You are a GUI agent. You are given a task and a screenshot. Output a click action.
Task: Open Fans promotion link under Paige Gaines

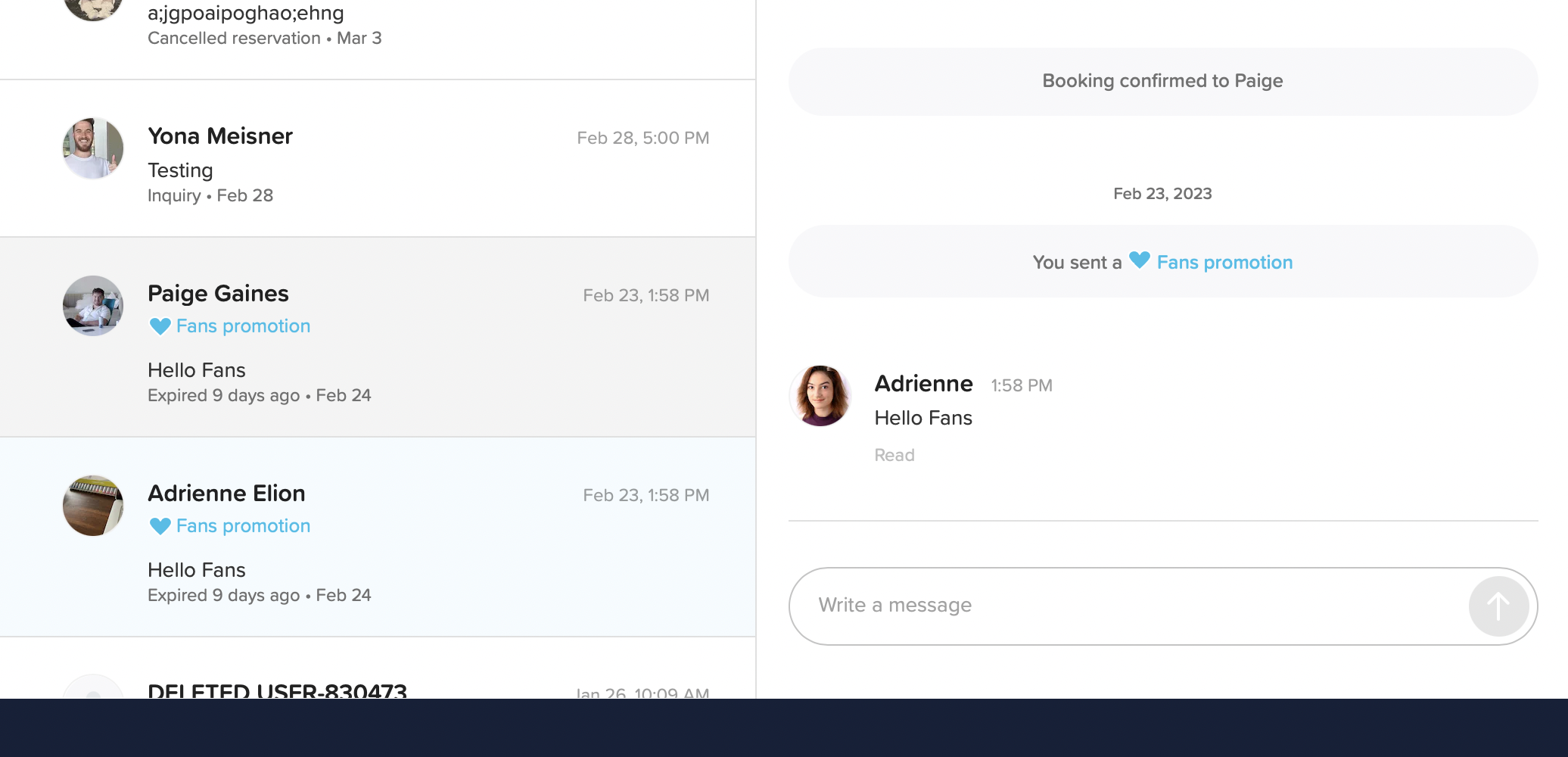pos(243,326)
